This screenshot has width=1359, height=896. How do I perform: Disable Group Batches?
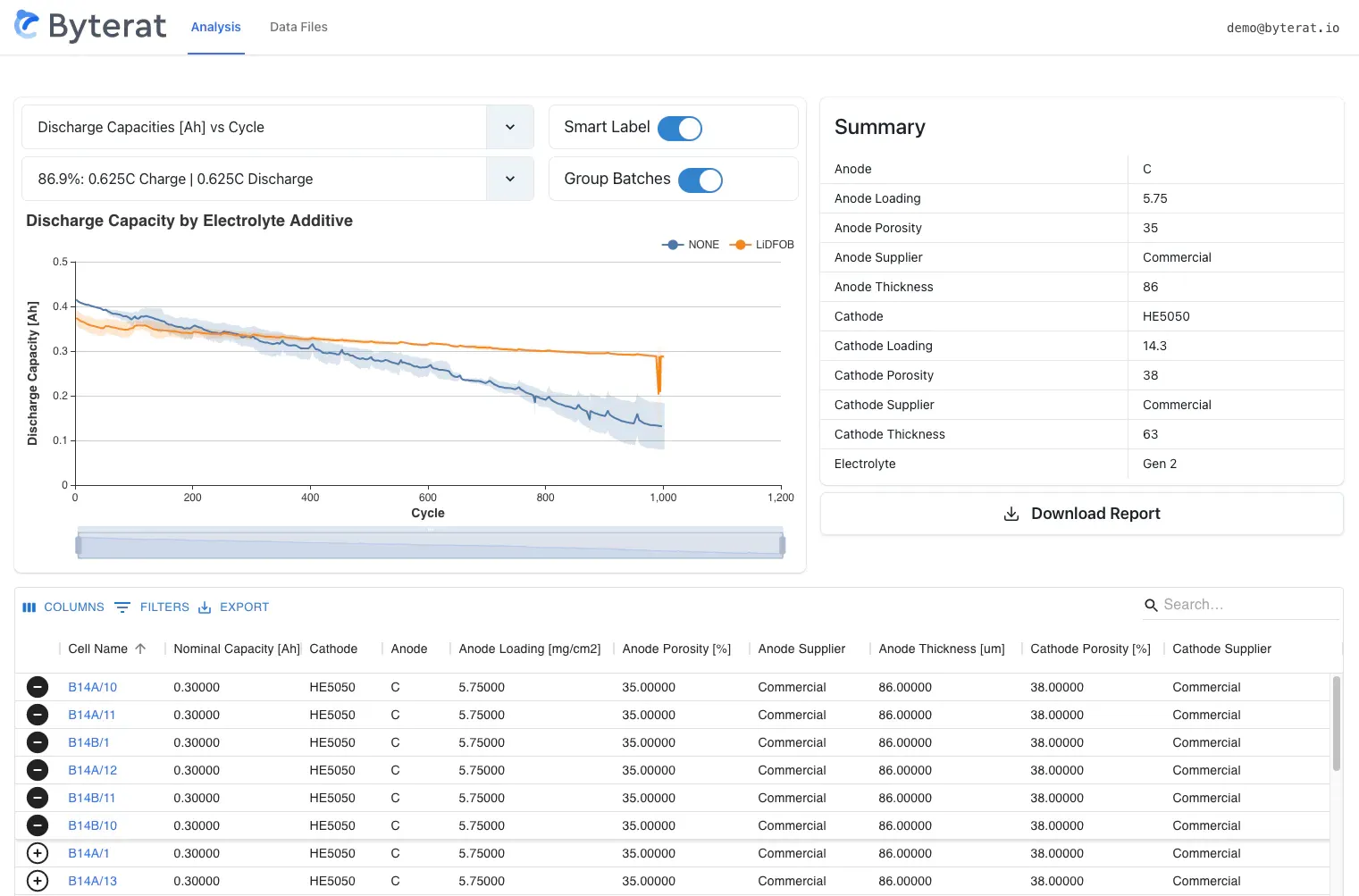pos(701,180)
